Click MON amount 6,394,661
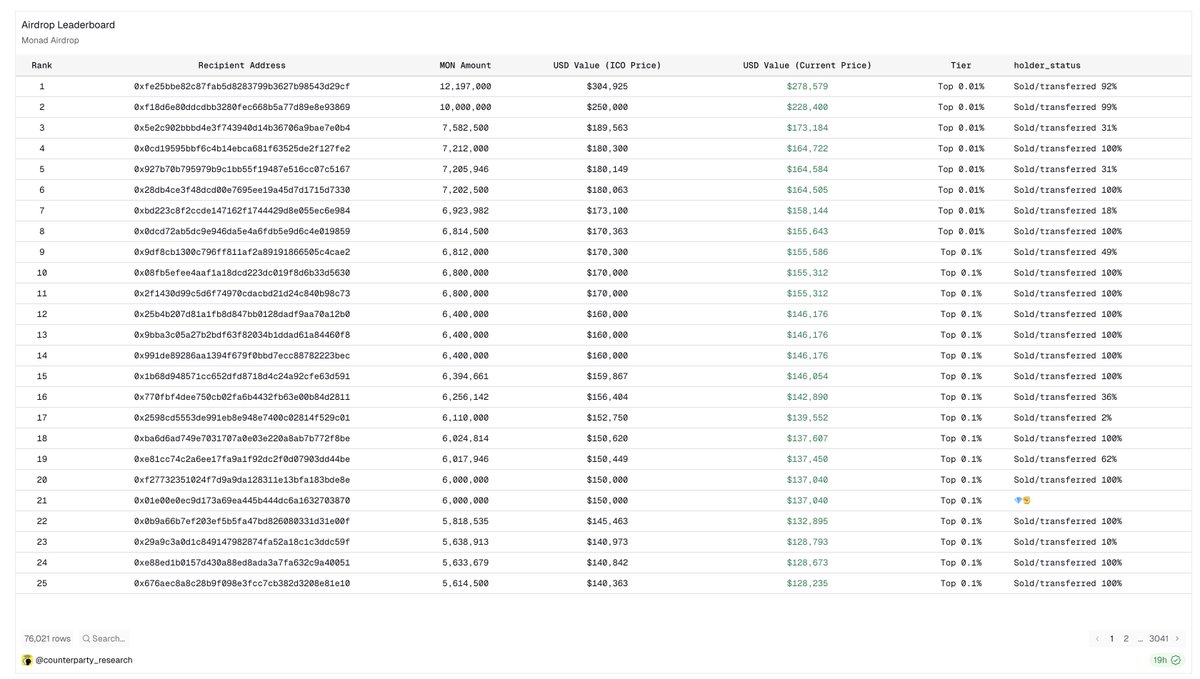This screenshot has width=1200, height=679. coord(465,376)
